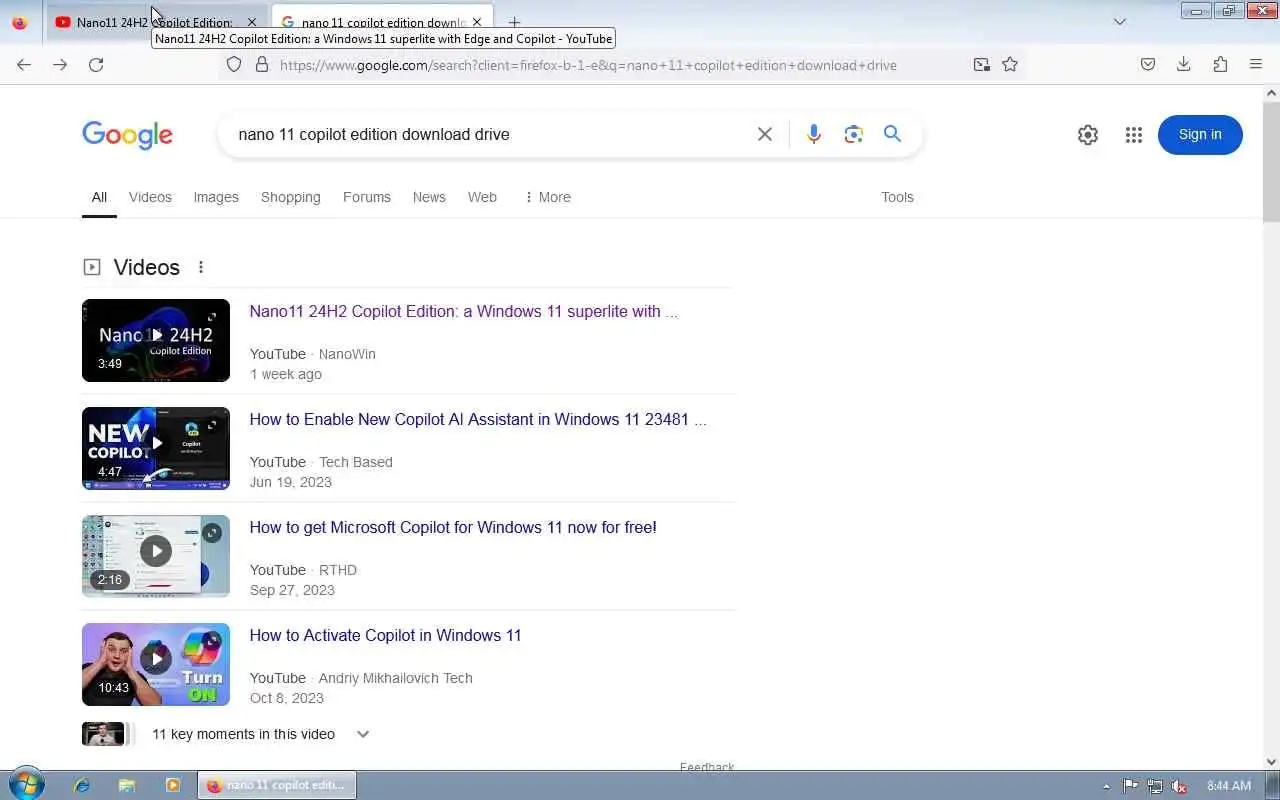The width and height of the screenshot is (1280, 800).
Task: Open the muted volume tray icon
Action: click(x=1180, y=786)
